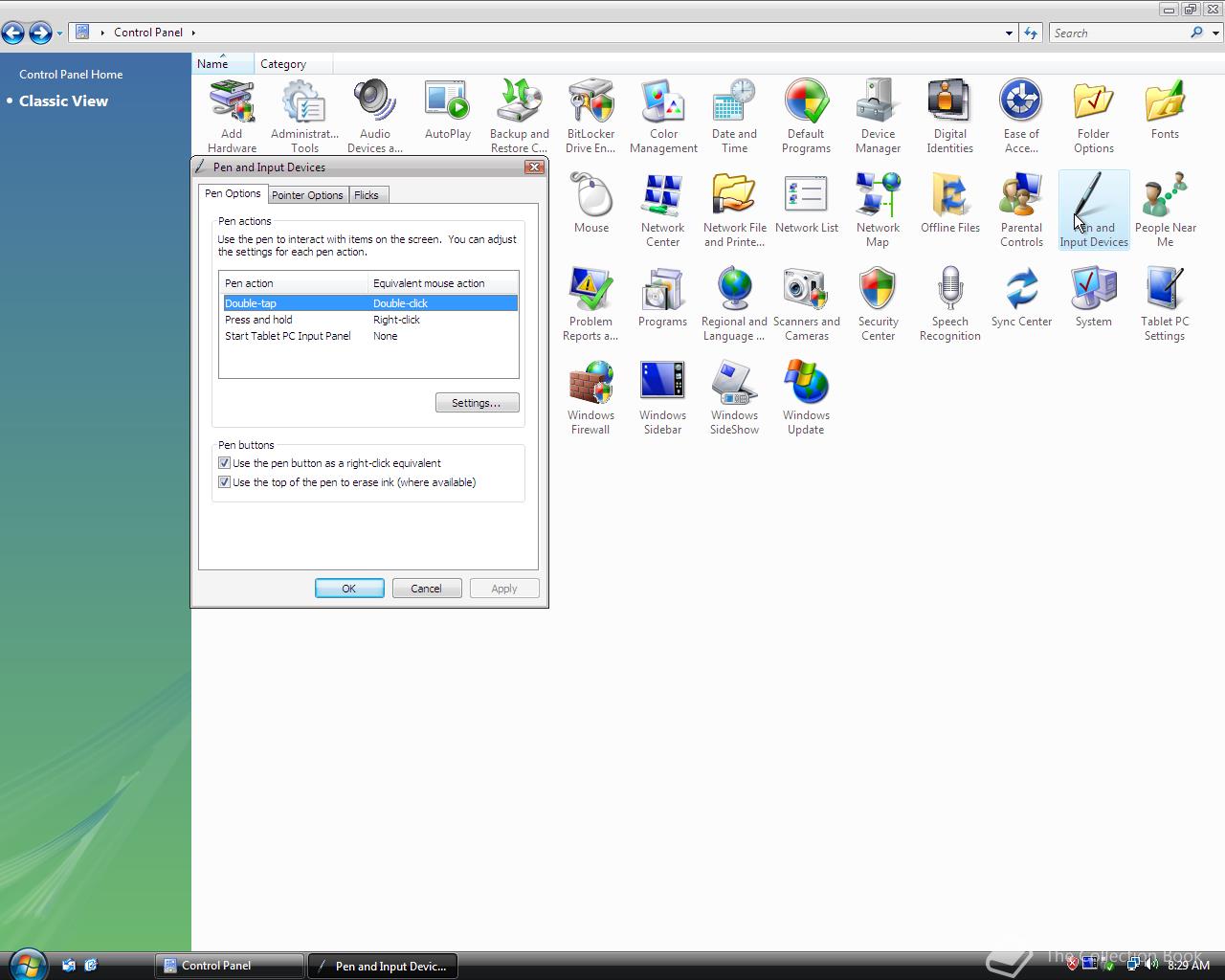Expand search options dropdown arrow
The width and height of the screenshot is (1225, 980).
click(x=1215, y=33)
